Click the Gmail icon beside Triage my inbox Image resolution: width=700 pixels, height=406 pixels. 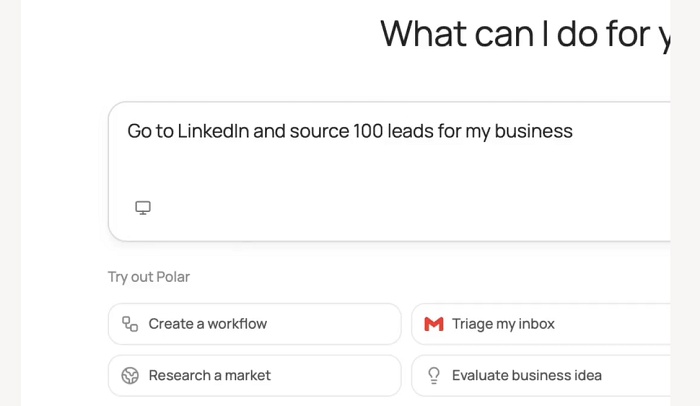click(x=434, y=324)
